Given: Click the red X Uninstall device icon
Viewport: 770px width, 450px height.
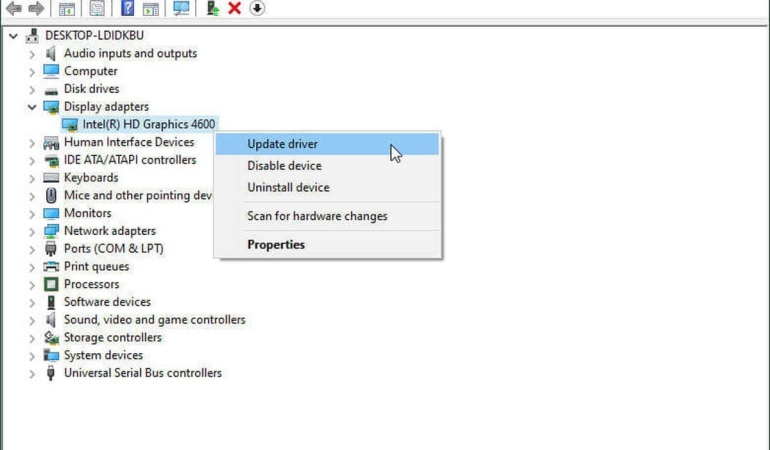Looking at the screenshot, I should coord(235,8).
